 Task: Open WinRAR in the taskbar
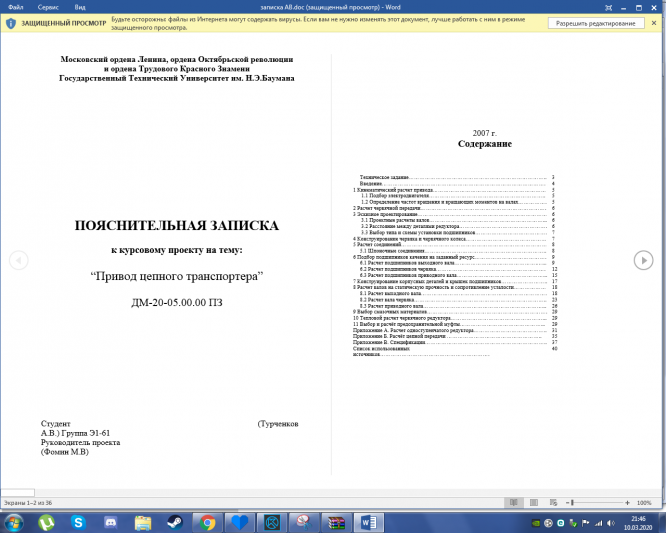336,522
